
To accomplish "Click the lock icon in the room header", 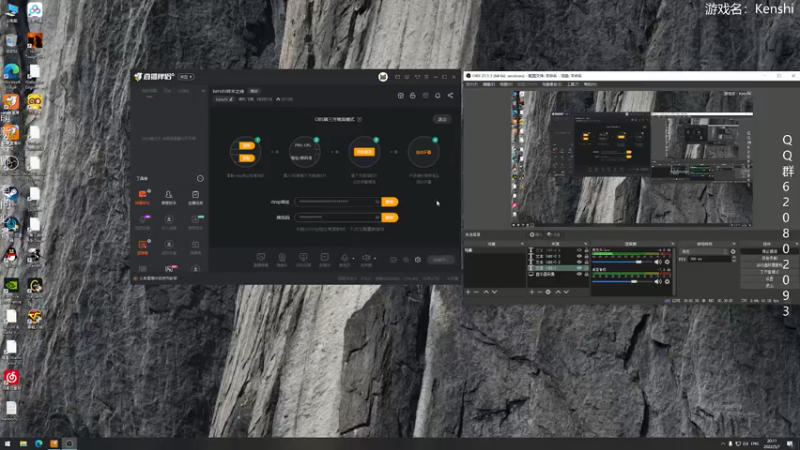I will click(x=413, y=95).
